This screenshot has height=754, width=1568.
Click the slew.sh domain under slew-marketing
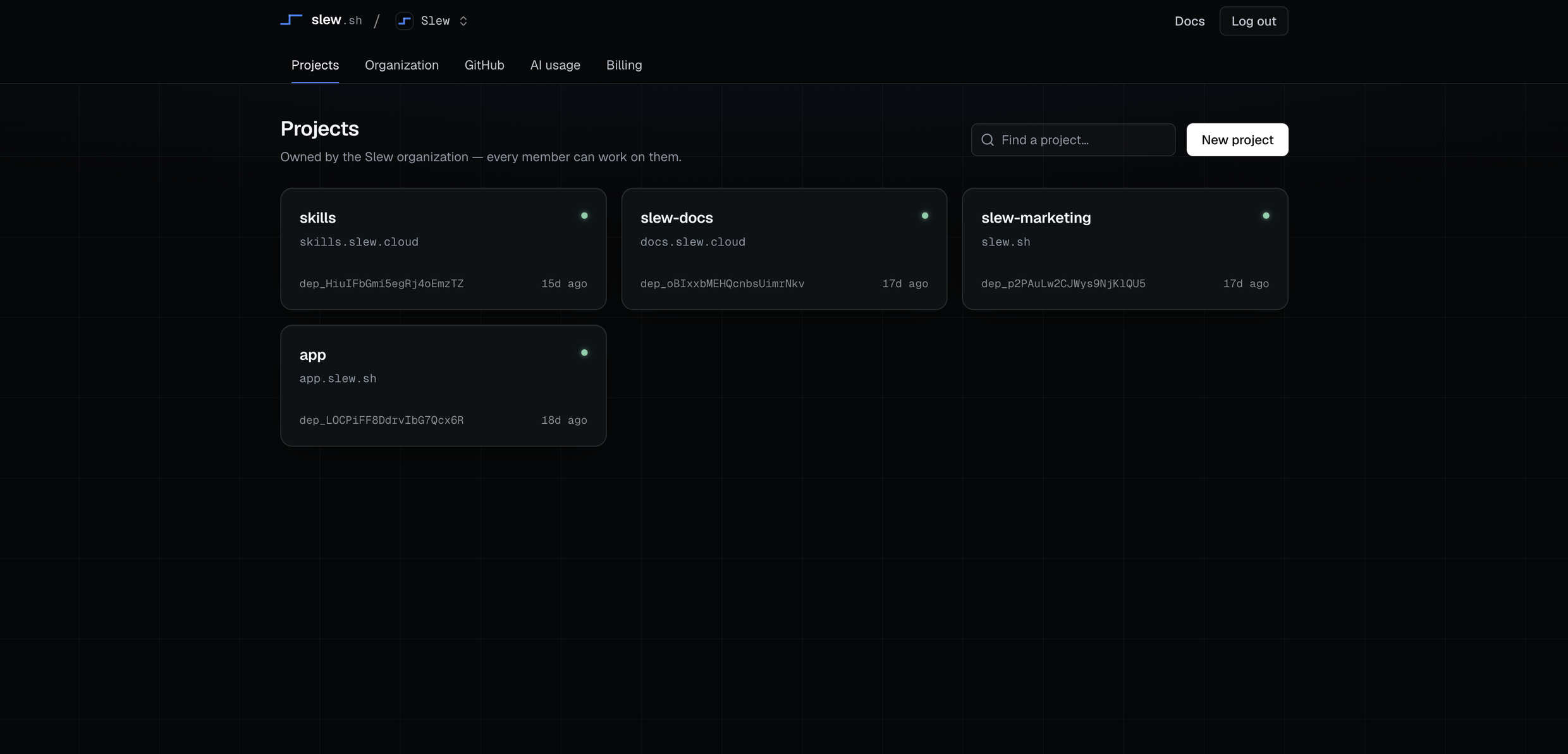point(1006,242)
